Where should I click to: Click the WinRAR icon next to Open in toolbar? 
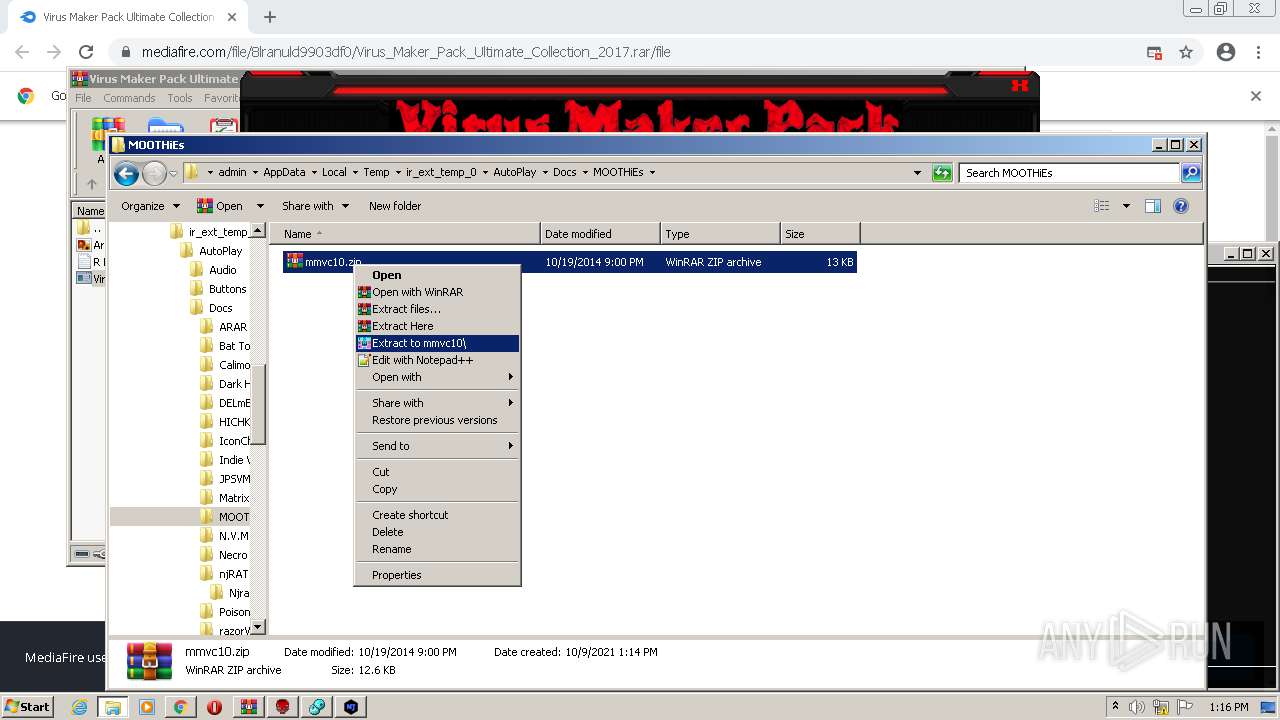pyautogui.click(x=205, y=206)
